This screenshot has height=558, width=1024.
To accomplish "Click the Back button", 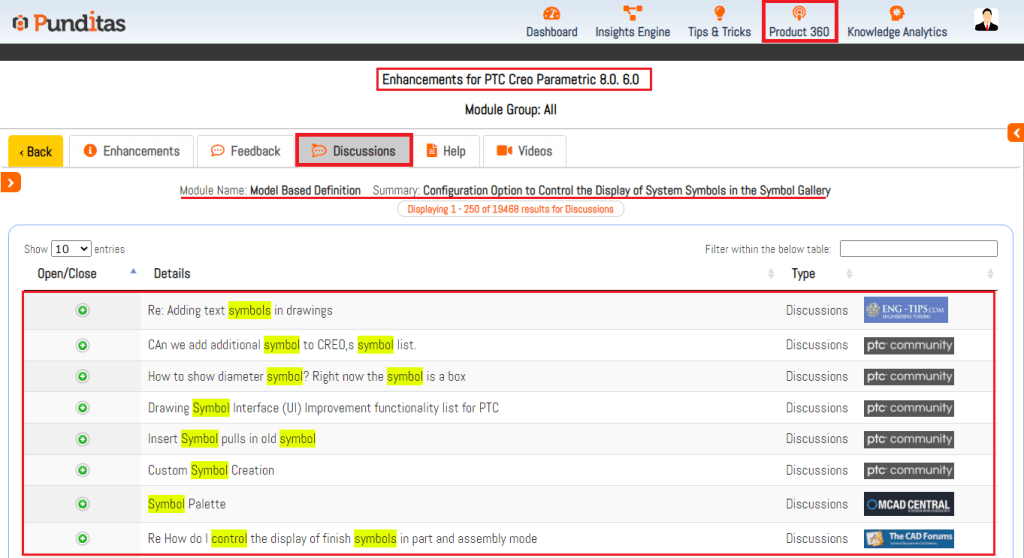I will click(35, 152).
